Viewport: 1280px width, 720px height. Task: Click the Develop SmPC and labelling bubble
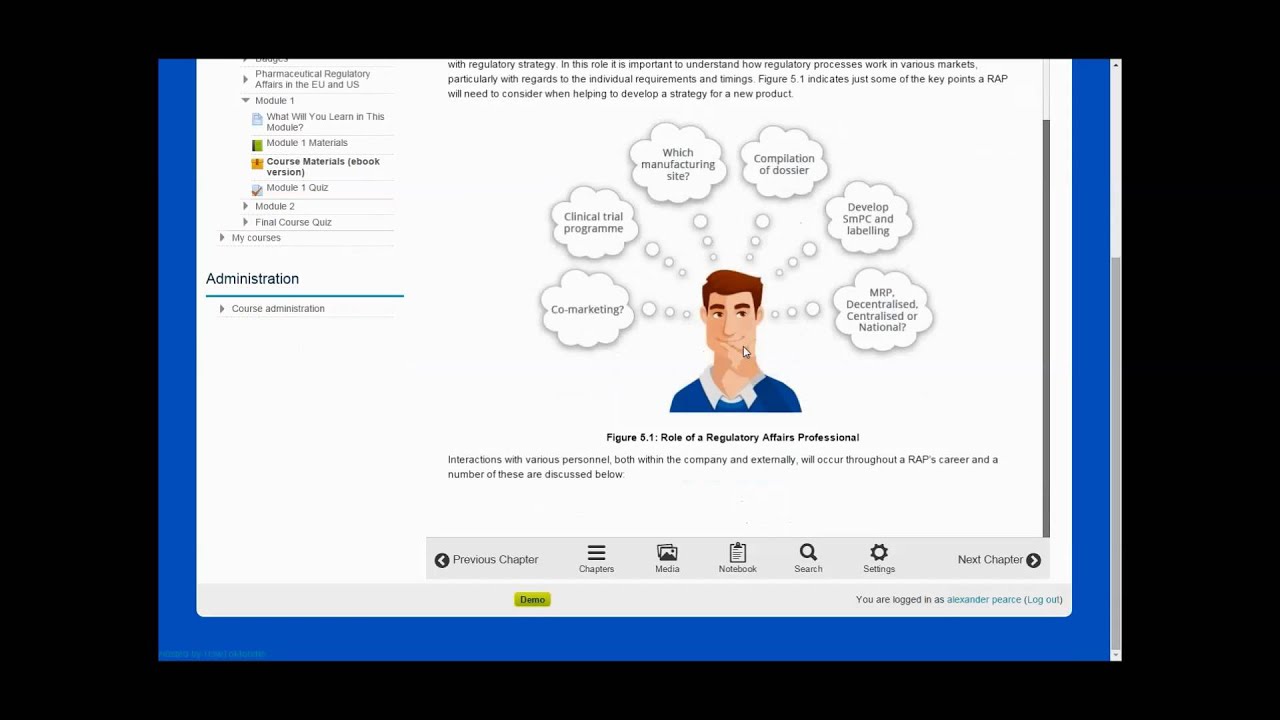868,219
